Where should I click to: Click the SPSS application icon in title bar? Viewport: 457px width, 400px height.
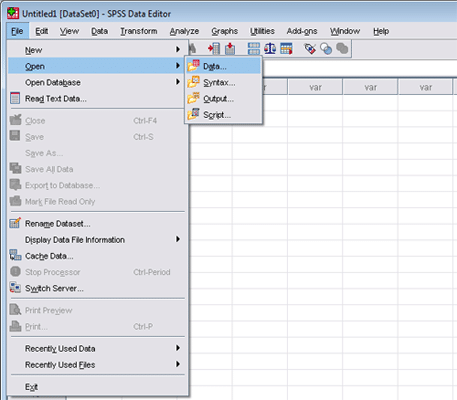point(13,13)
